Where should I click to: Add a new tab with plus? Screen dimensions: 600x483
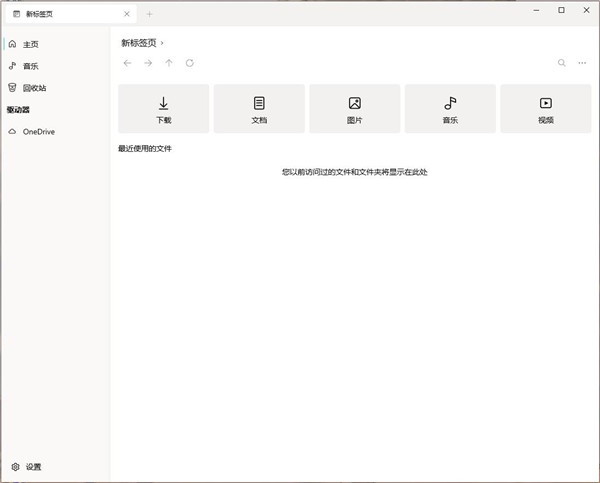(x=150, y=15)
